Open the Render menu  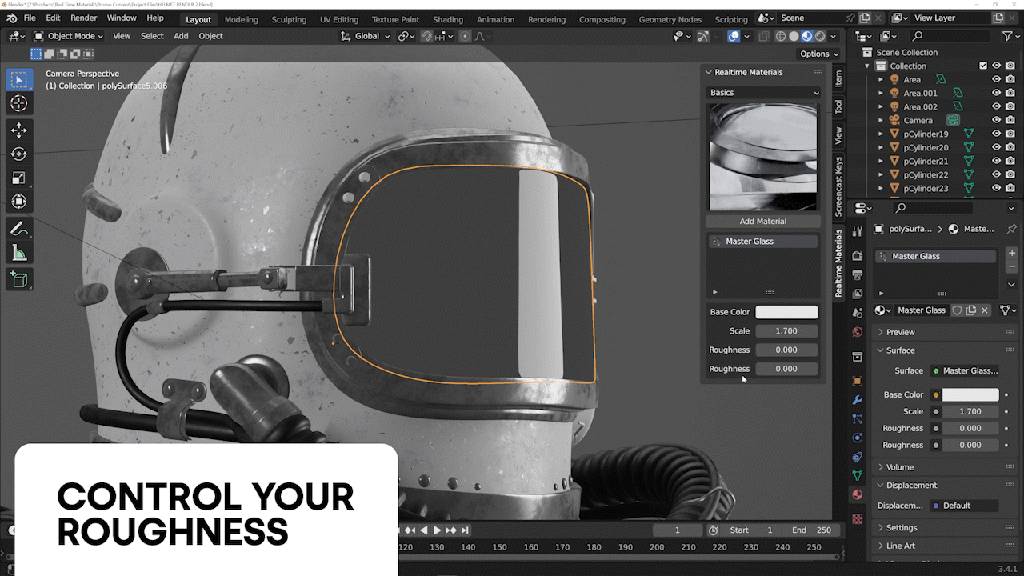tap(84, 18)
